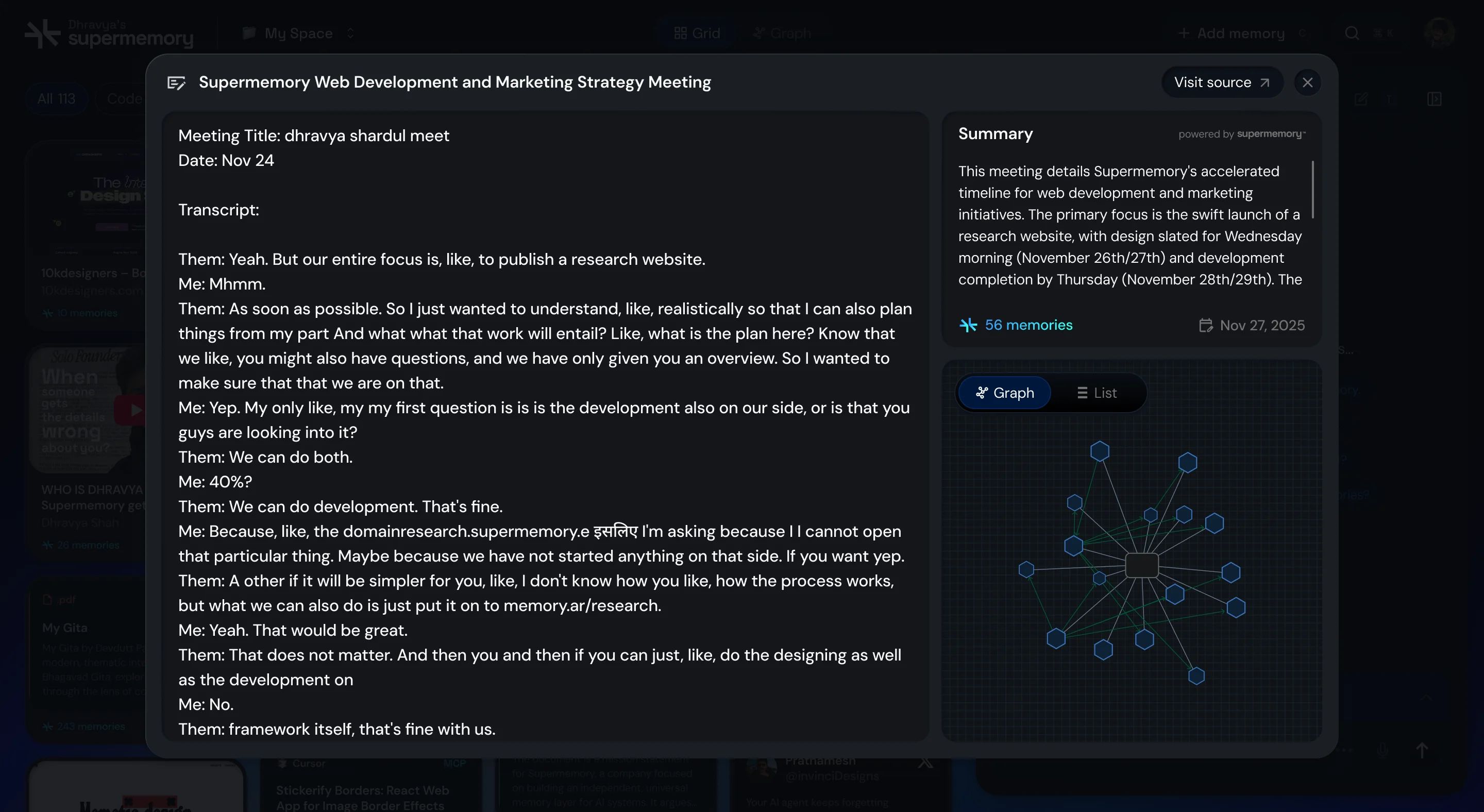The width and height of the screenshot is (1484, 812).
Task: Open the user profile avatar
Action: tap(1439, 32)
